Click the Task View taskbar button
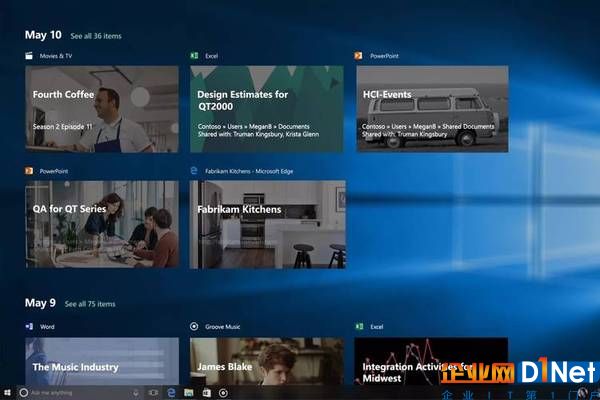The image size is (600, 400). (153, 393)
